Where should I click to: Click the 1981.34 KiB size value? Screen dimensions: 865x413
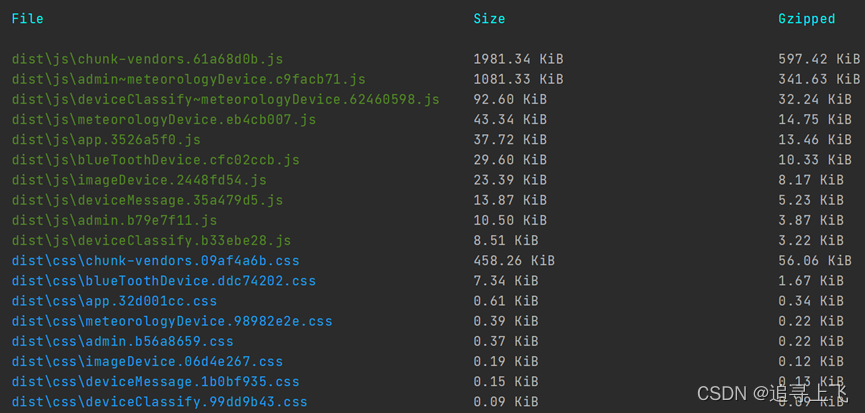(519, 59)
